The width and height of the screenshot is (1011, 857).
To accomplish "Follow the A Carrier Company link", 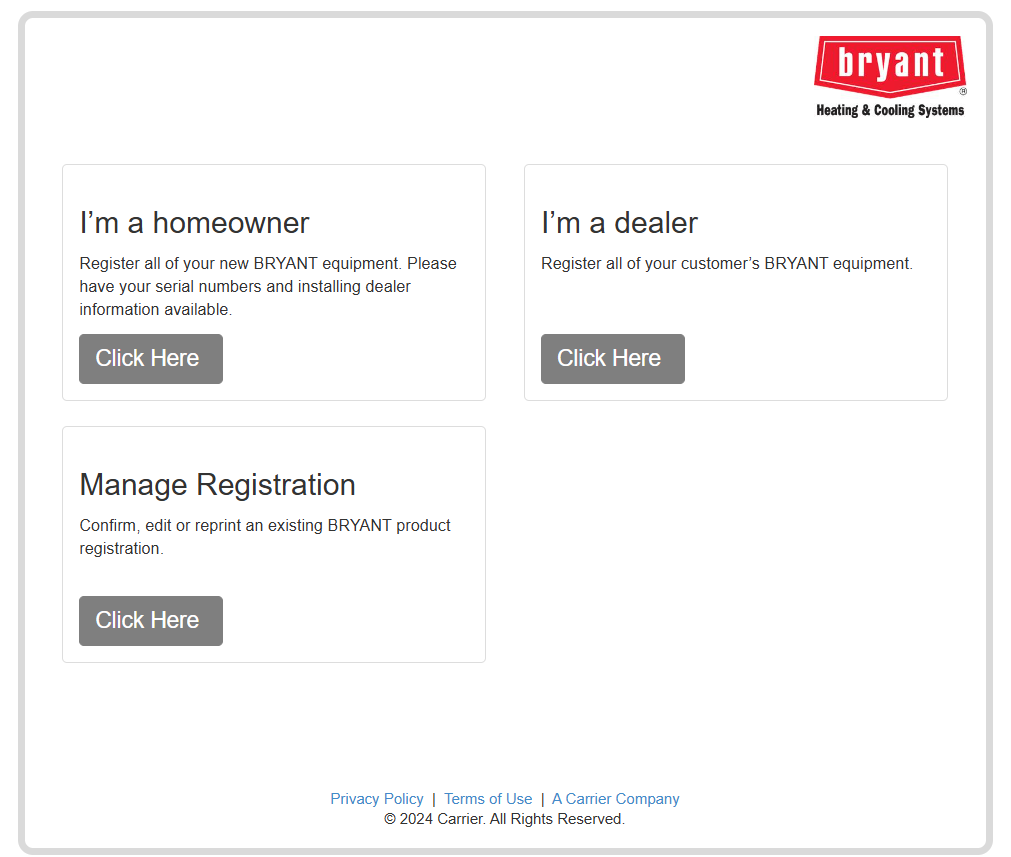I will click(x=615, y=799).
